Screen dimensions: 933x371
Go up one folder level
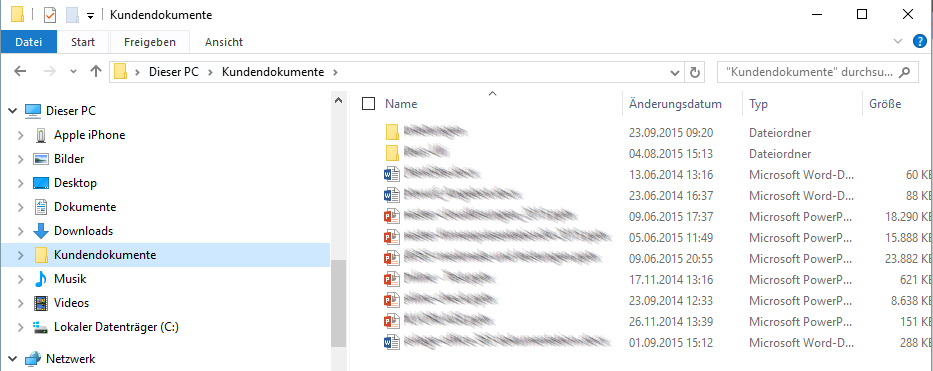[x=96, y=72]
